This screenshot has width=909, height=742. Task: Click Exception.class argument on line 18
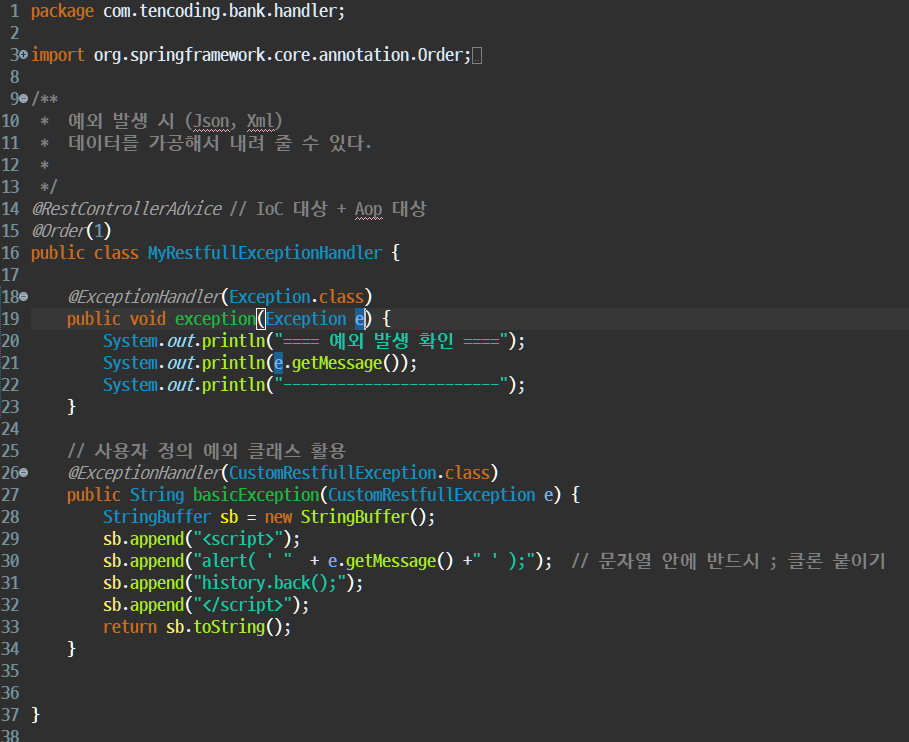tap(296, 297)
